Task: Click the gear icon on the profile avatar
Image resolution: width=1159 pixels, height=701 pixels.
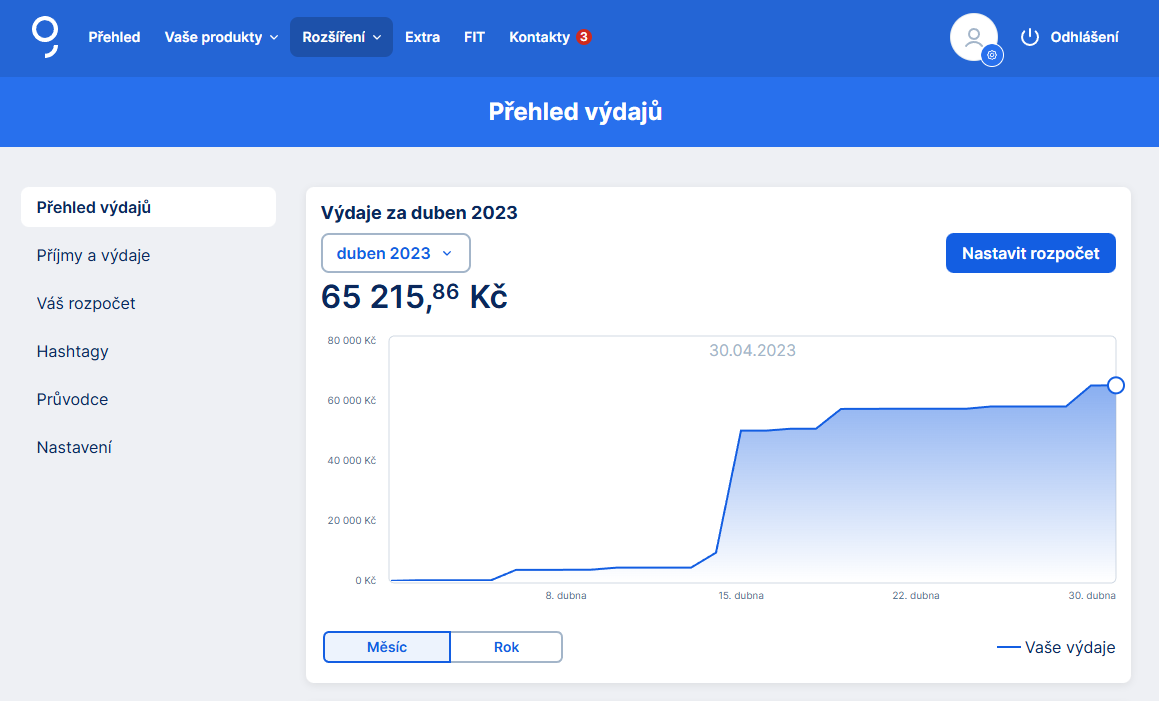Action: click(x=991, y=55)
